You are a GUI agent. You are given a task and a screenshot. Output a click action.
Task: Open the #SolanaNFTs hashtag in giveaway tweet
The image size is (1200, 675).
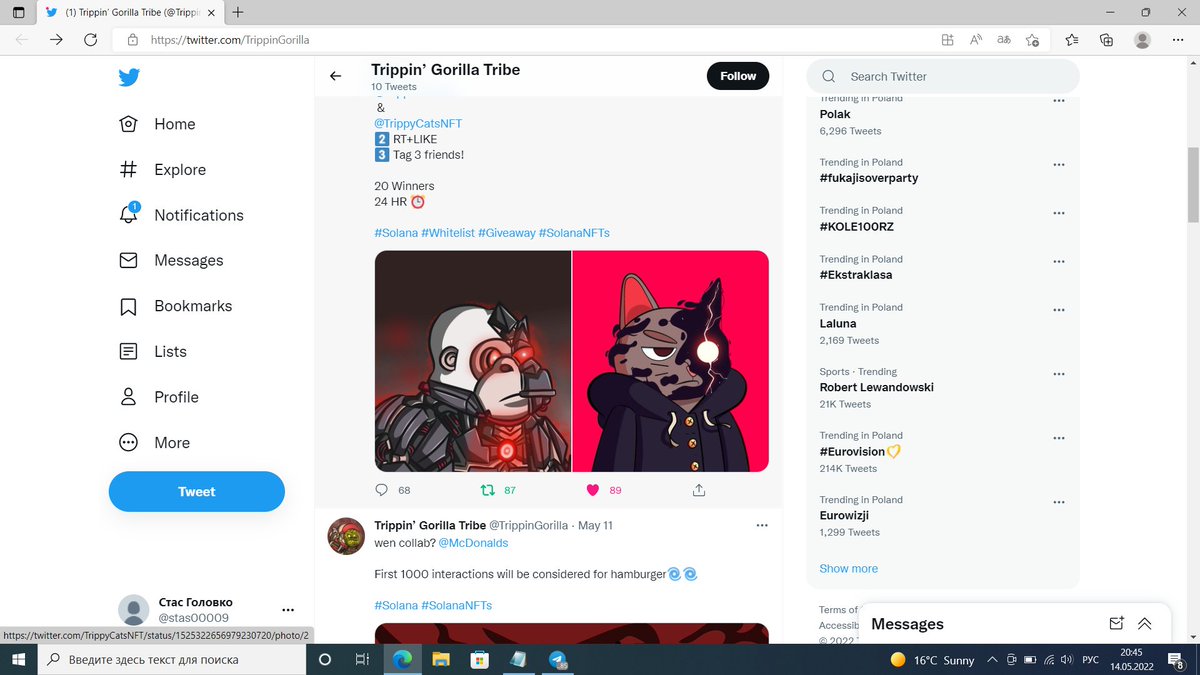click(x=574, y=232)
